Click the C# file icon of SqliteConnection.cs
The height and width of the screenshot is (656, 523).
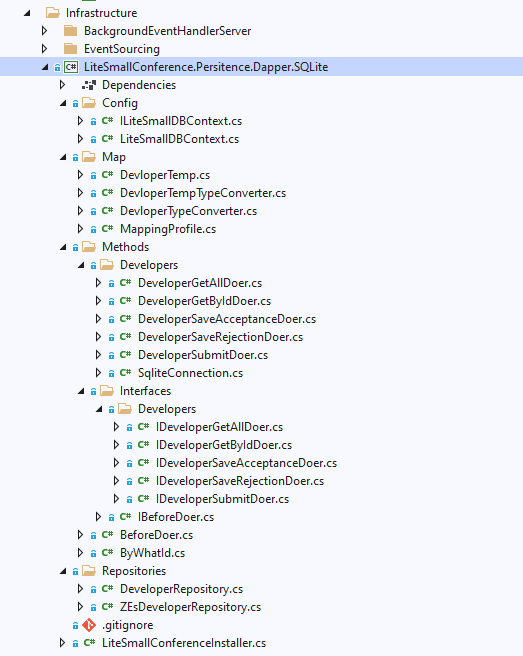click(x=126, y=372)
